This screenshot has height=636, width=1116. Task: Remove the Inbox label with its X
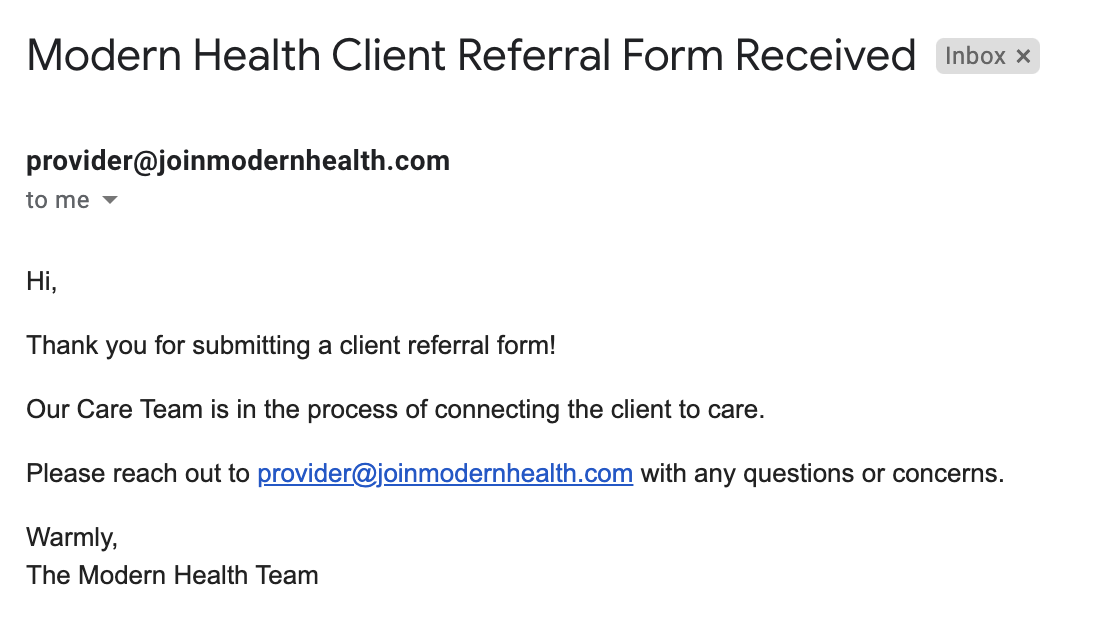[x=1023, y=57]
